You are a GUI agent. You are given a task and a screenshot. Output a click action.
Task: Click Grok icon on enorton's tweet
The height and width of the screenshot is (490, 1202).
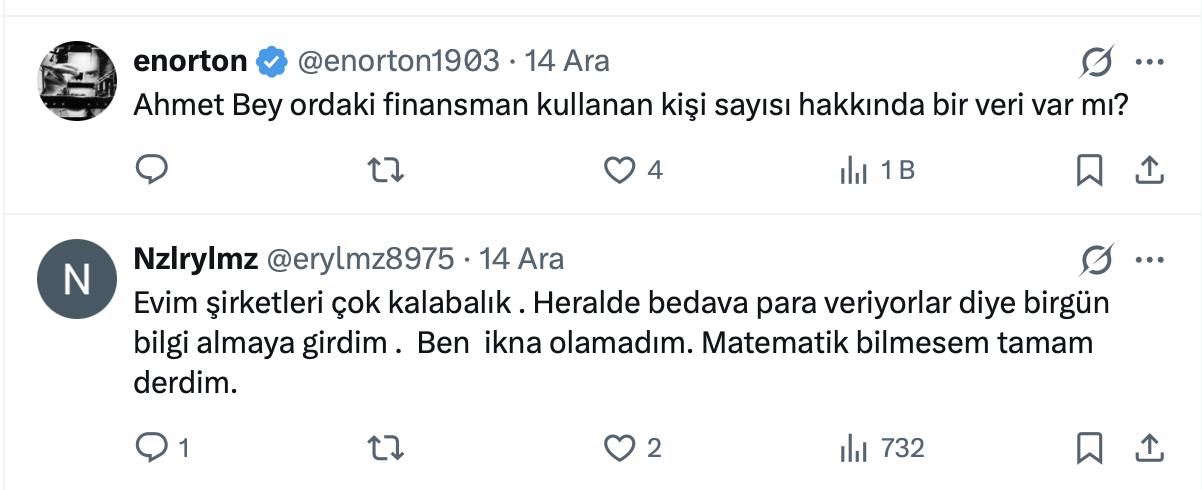tap(1097, 63)
